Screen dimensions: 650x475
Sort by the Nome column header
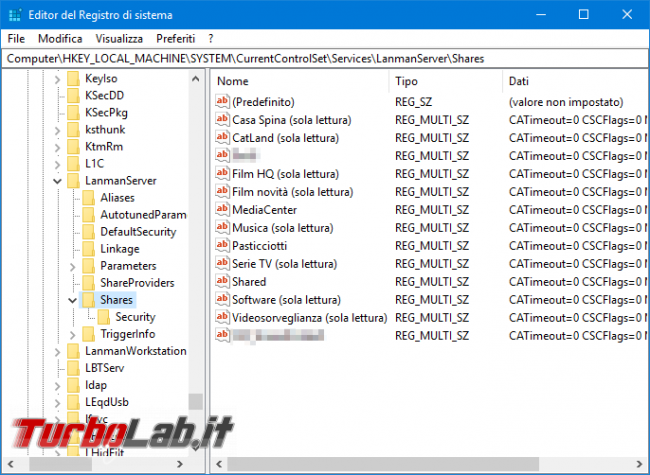click(x=301, y=81)
